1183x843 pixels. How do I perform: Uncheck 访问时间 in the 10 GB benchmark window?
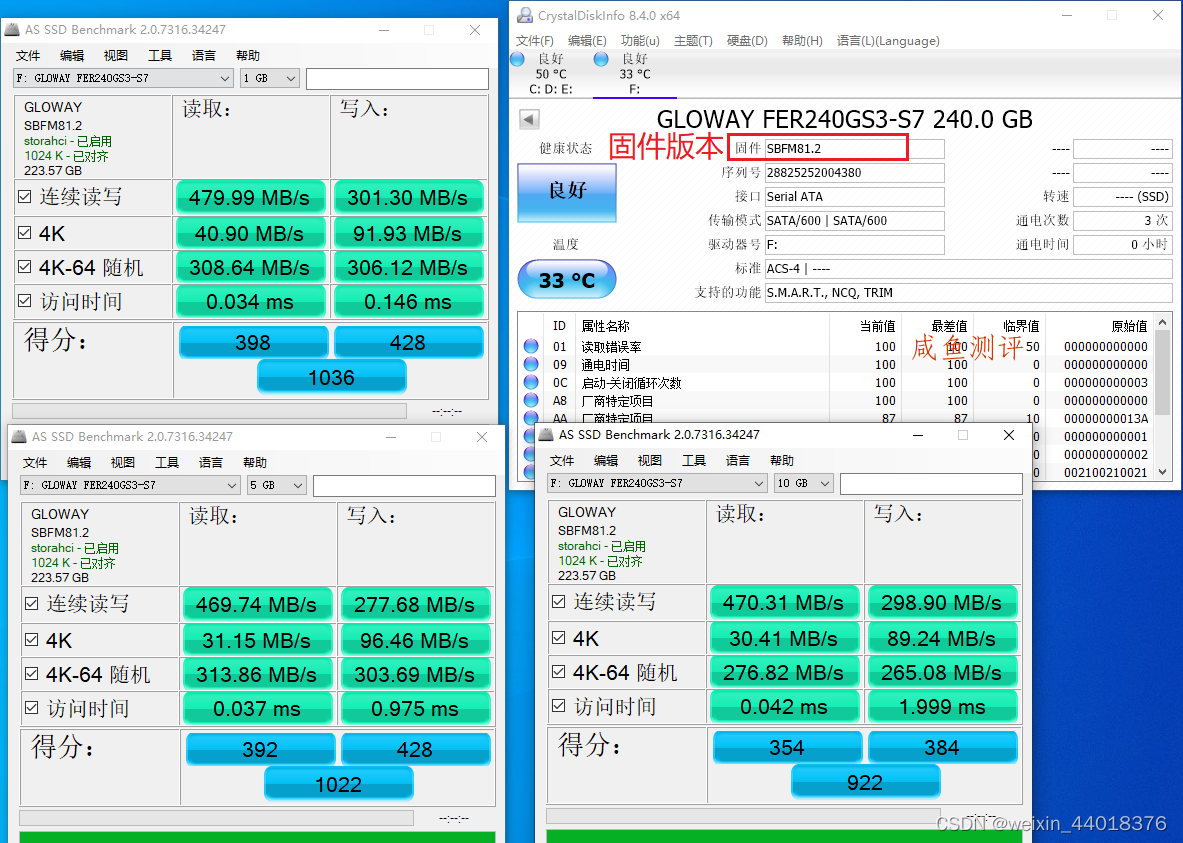[x=558, y=706]
